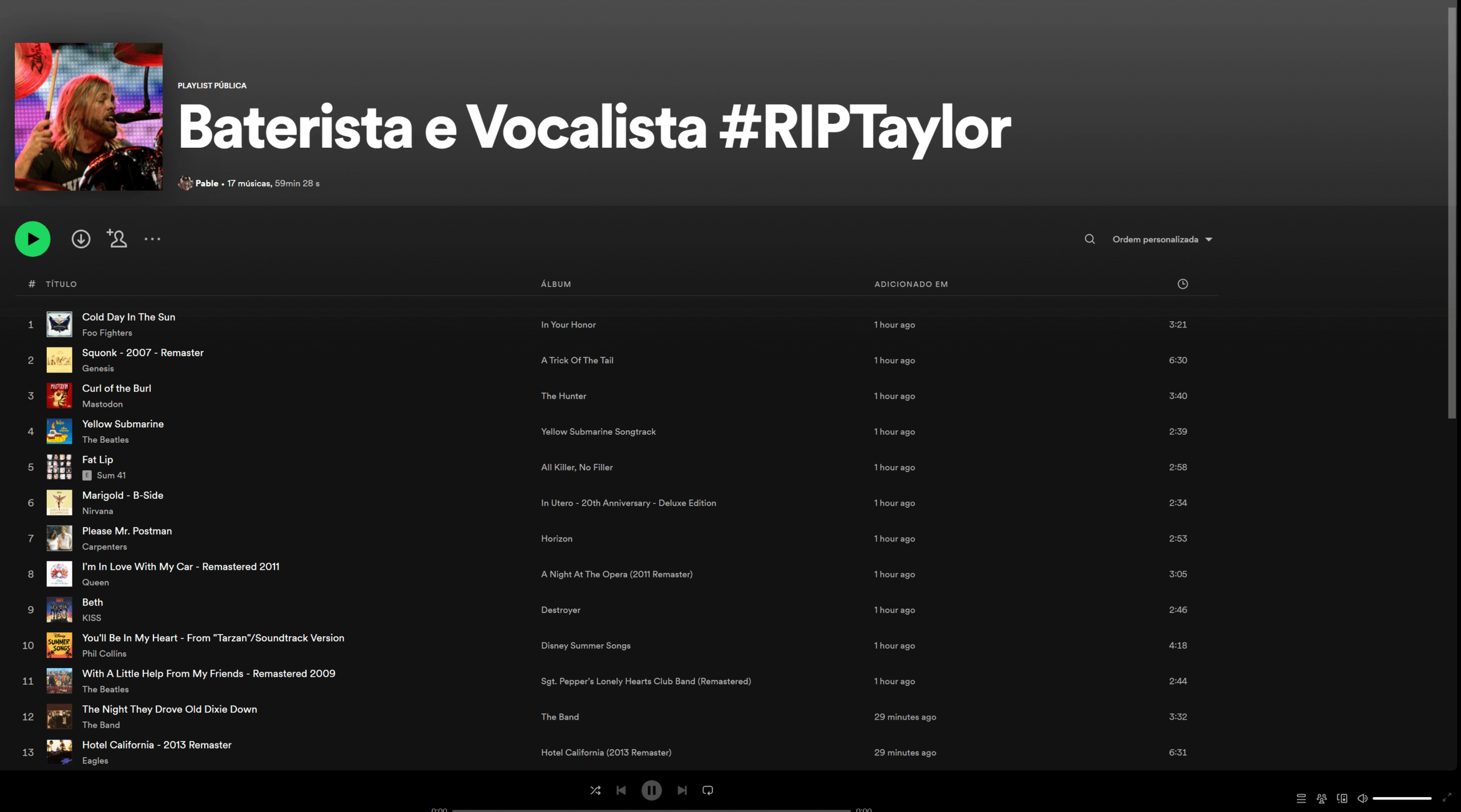Open the Pable profile link
Screen dimensions: 1461x812
(207, 183)
